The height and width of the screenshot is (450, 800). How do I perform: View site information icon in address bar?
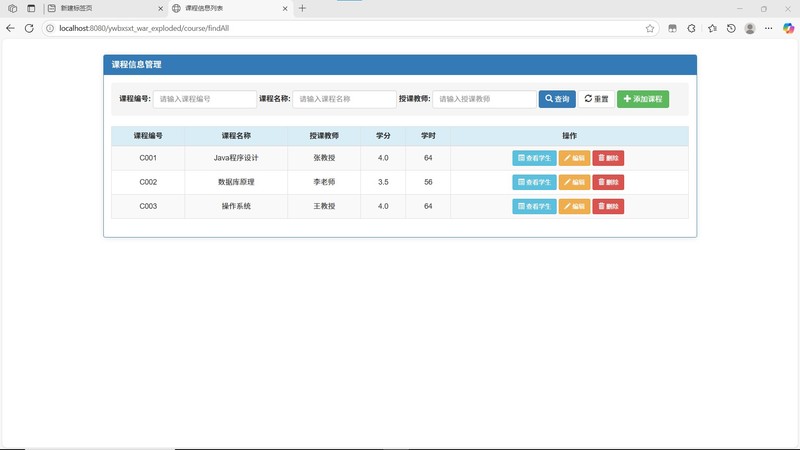coord(50,29)
